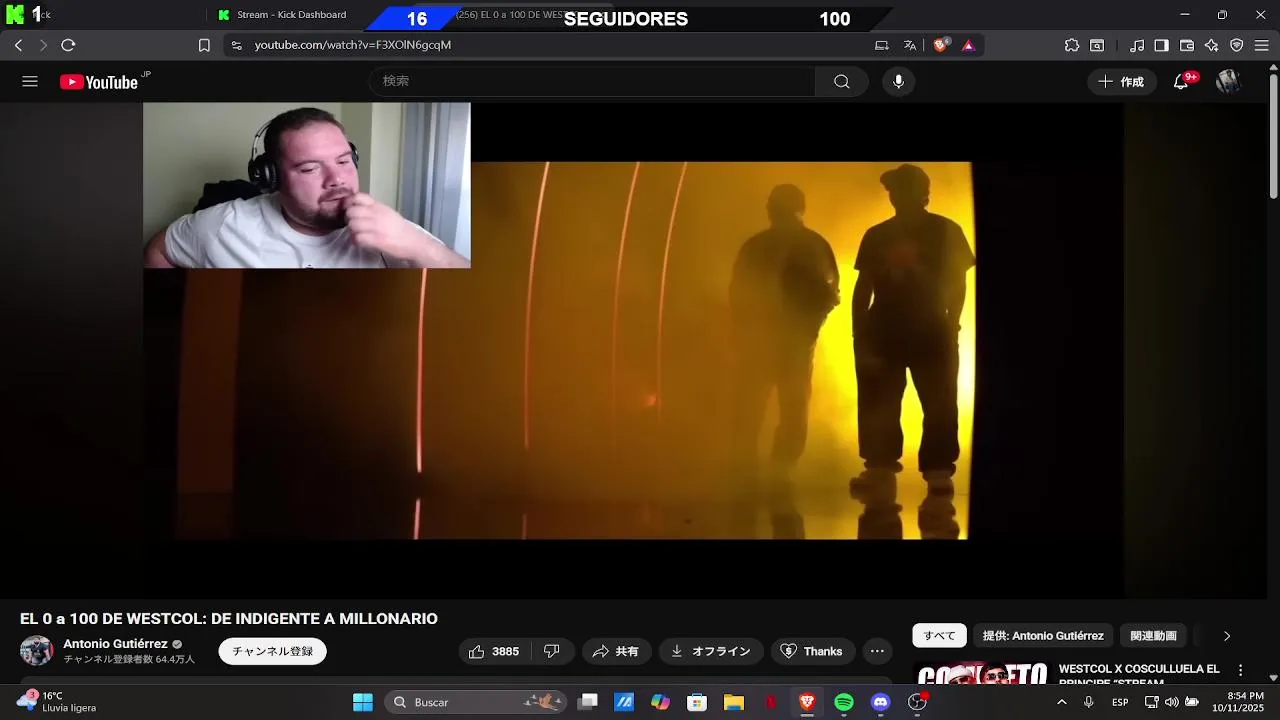
Task: Open Brave Rewards triangle icon
Action: pos(968,45)
